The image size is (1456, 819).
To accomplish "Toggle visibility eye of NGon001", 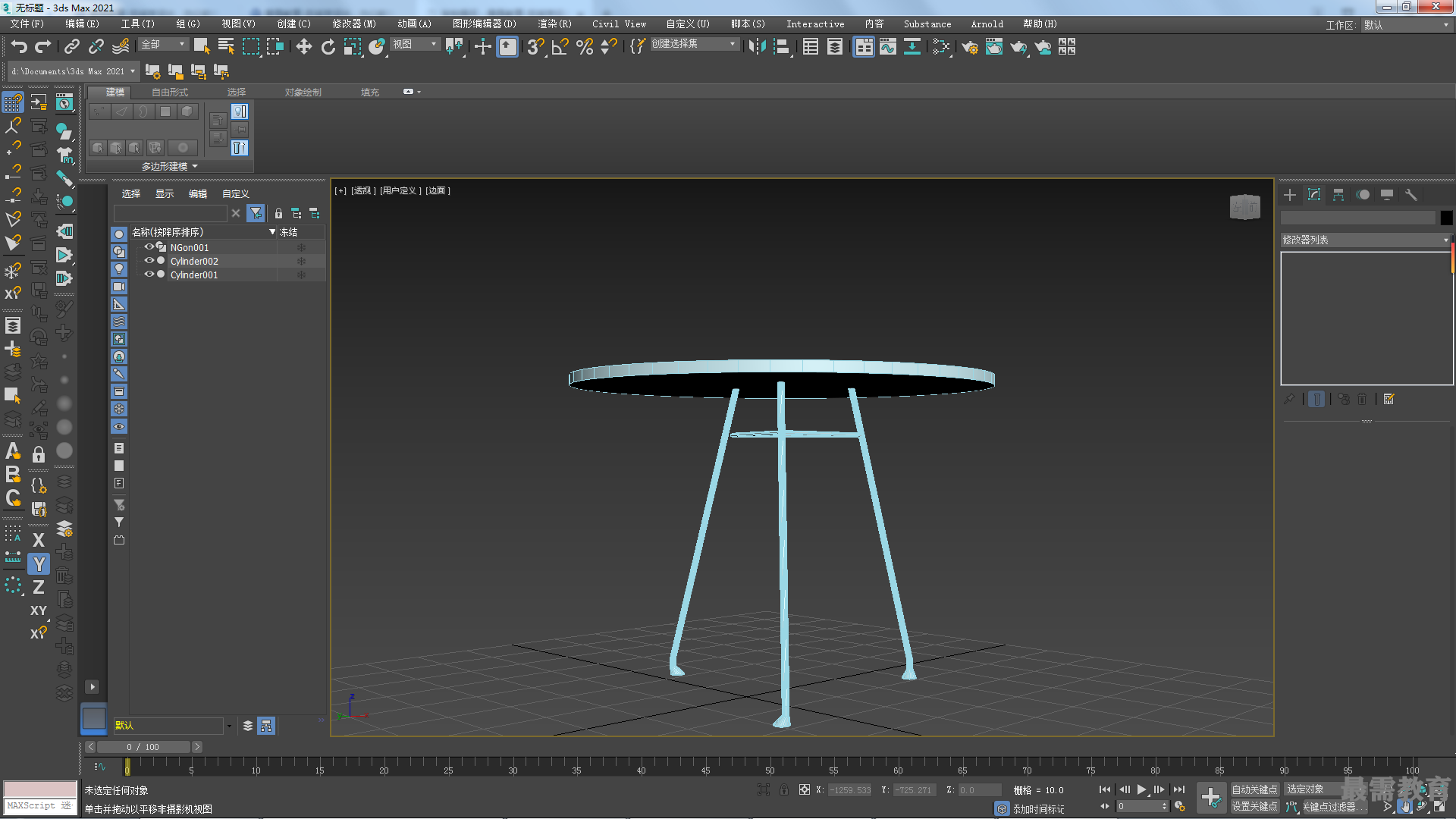I will (149, 247).
